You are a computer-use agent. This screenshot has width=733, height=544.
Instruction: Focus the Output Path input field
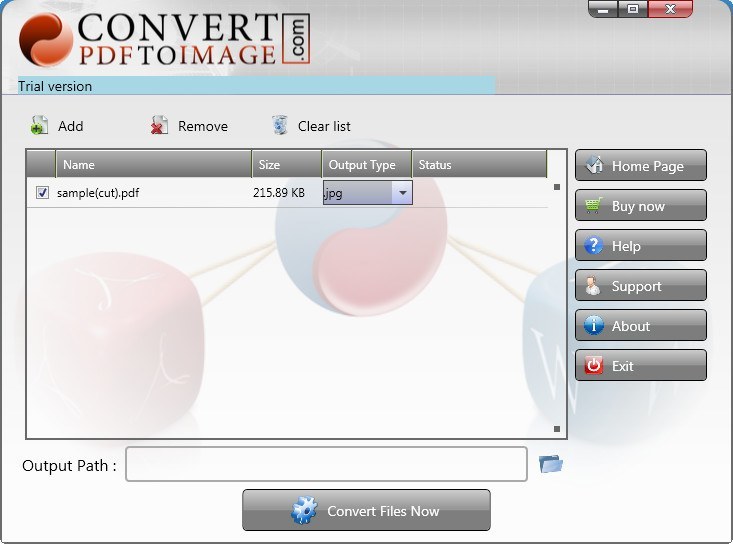click(326, 464)
